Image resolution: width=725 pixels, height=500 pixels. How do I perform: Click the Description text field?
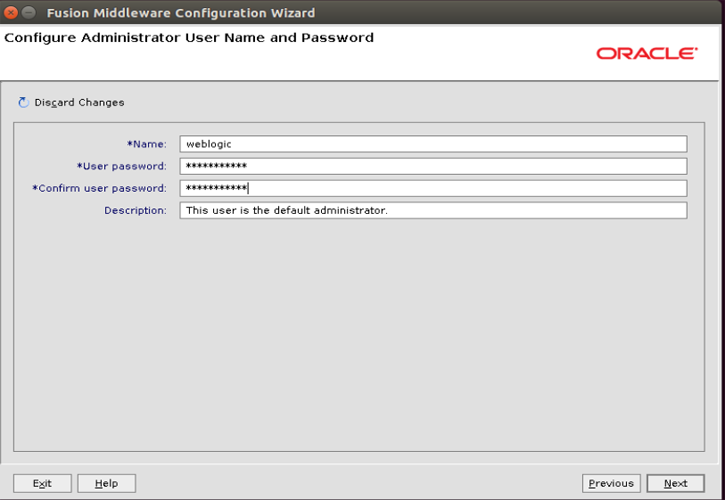click(x=433, y=210)
